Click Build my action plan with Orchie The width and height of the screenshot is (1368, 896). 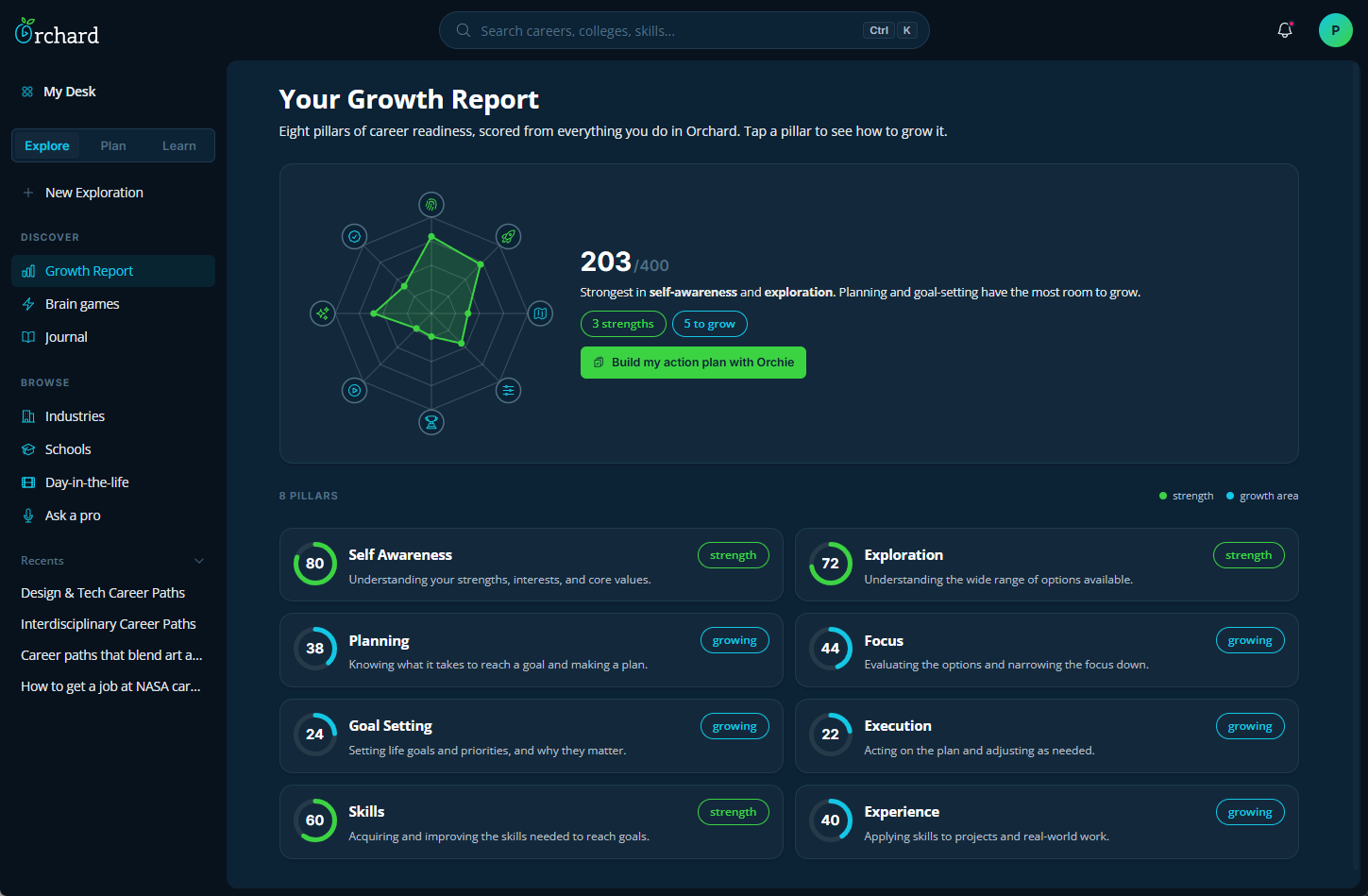[693, 363]
